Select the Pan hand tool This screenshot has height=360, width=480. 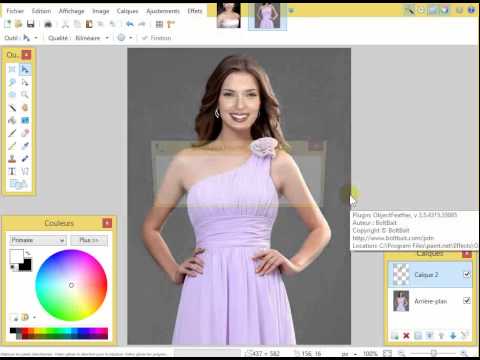click(x=25, y=107)
